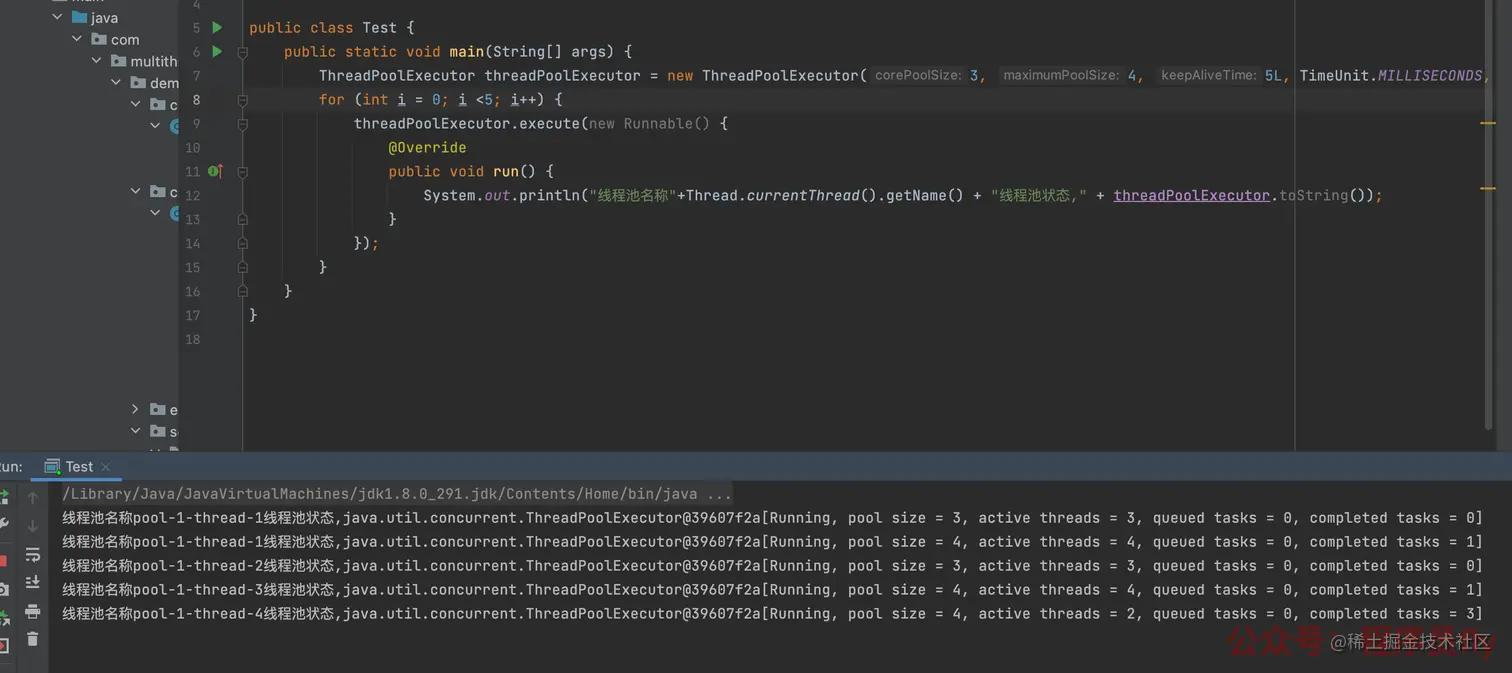Image resolution: width=1512 pixels, height=673 pixels.
Task: Open the override marker on line 11
Action: pyautogui.click(x=215, y=172)
